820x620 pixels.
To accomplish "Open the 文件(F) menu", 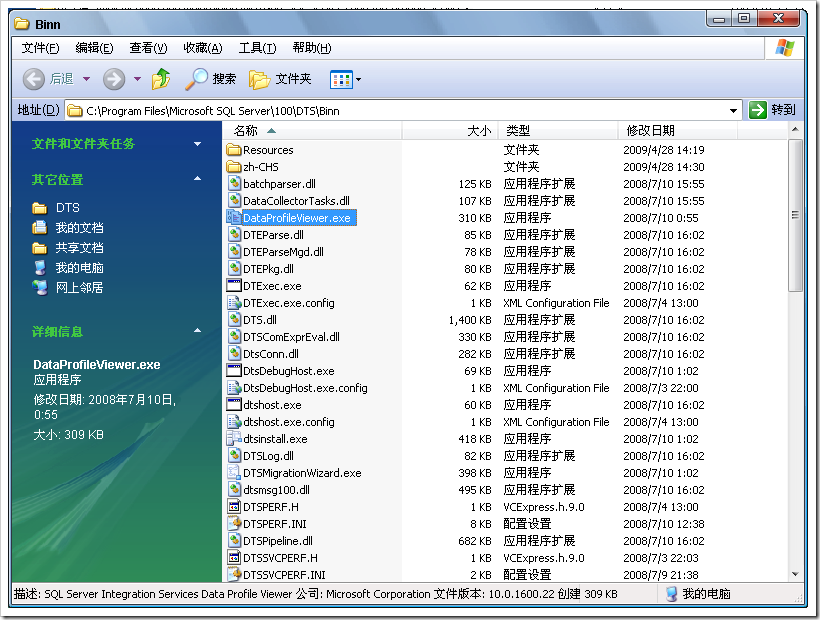I will point(40,48).
